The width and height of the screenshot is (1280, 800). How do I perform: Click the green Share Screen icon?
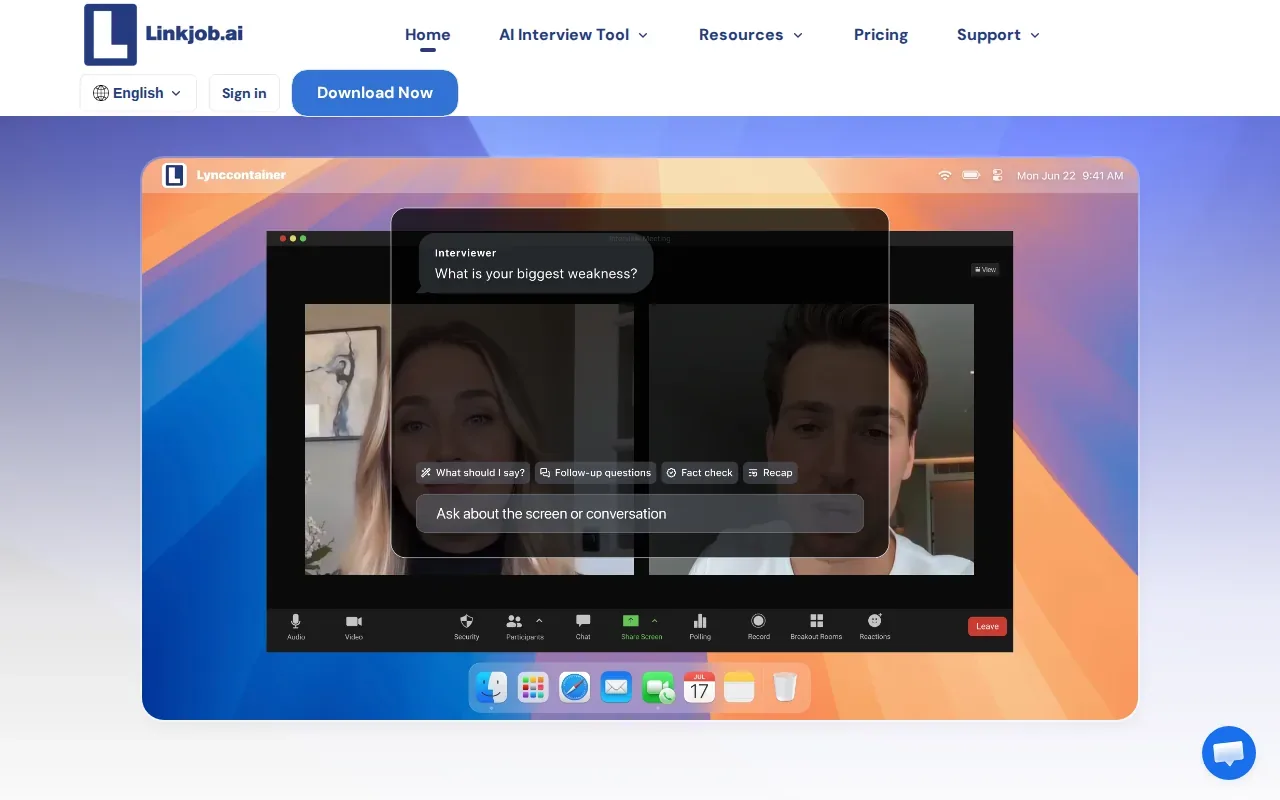point(631,621)
